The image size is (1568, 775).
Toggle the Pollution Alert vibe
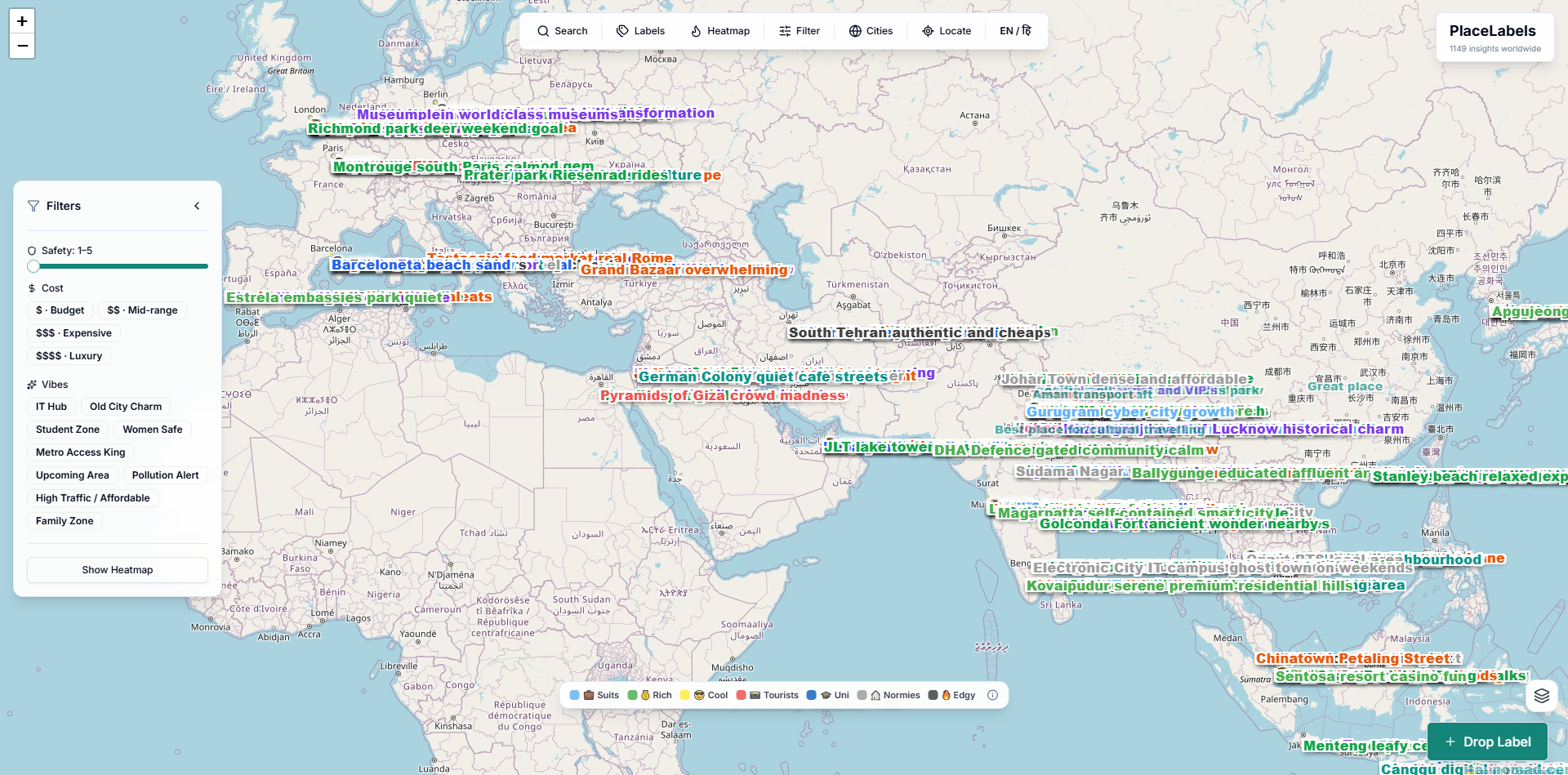click(165, 475)
